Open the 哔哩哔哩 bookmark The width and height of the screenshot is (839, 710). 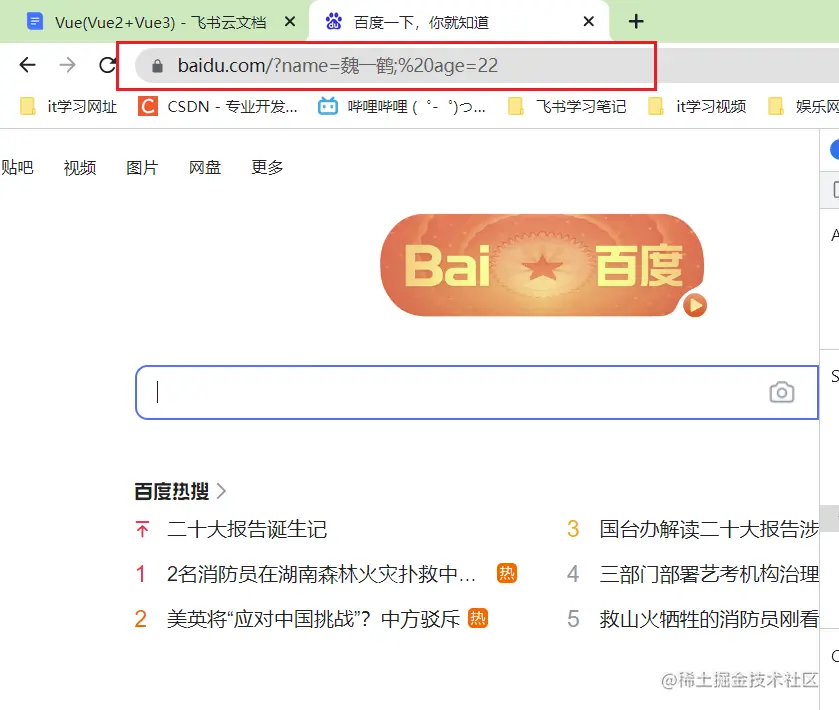[x=402, y=106]
